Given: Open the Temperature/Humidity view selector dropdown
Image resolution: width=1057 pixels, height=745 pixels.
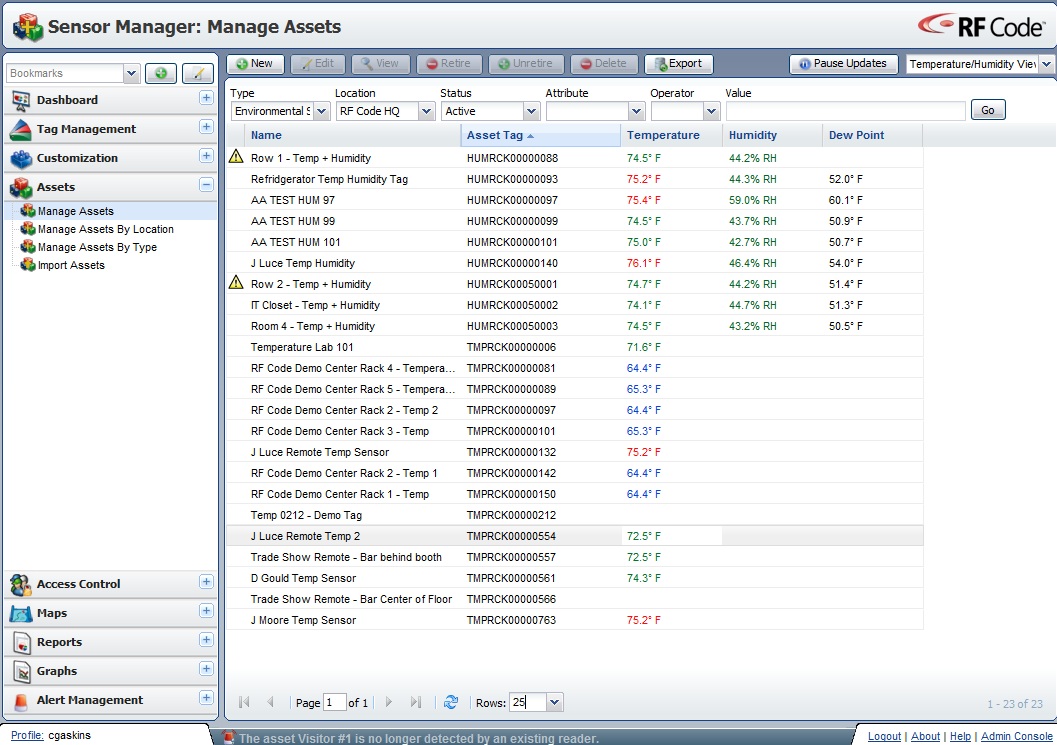Looking at the screenshot, I should (1046, 64).
